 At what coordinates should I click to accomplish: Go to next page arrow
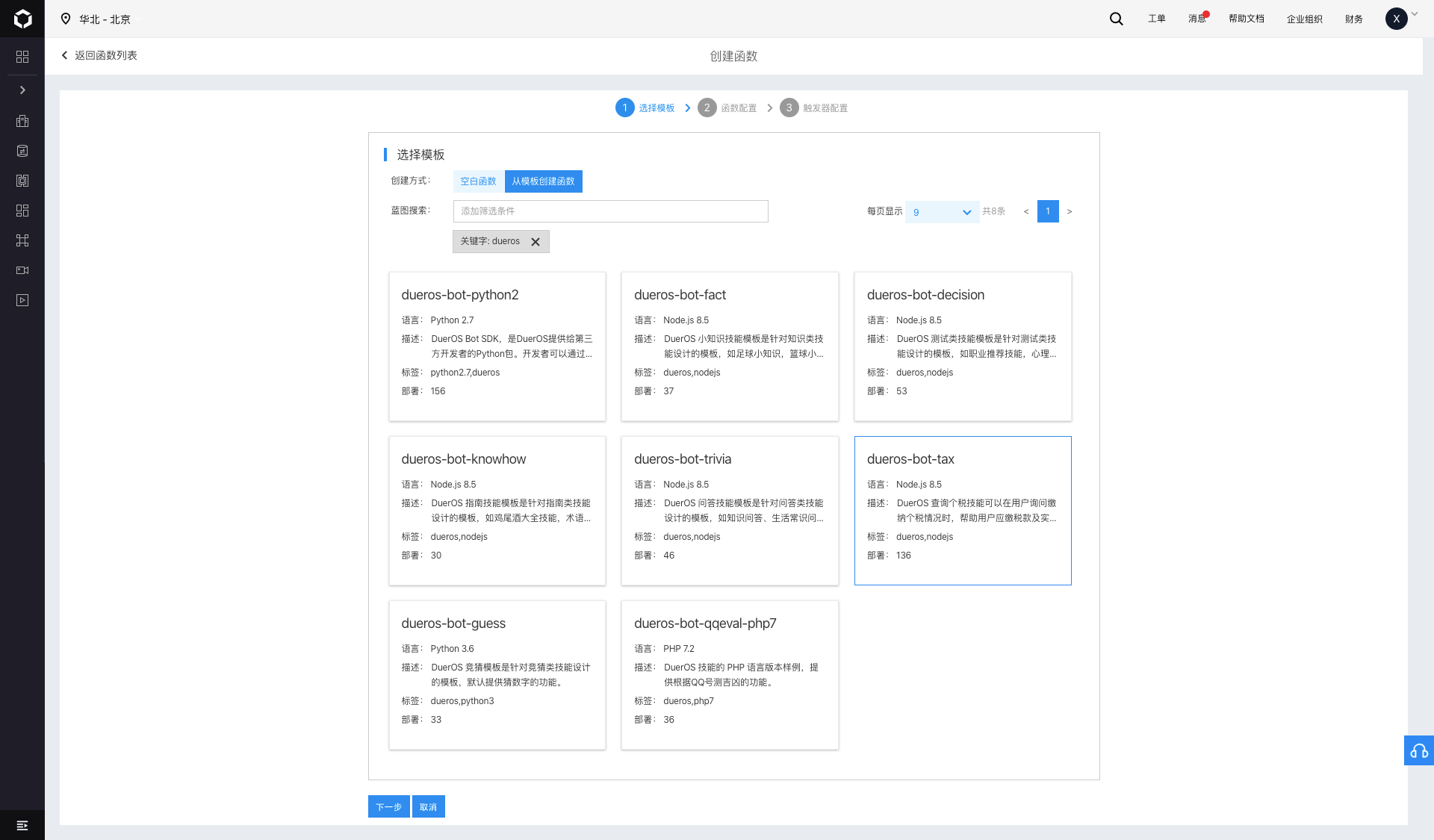1070,212
